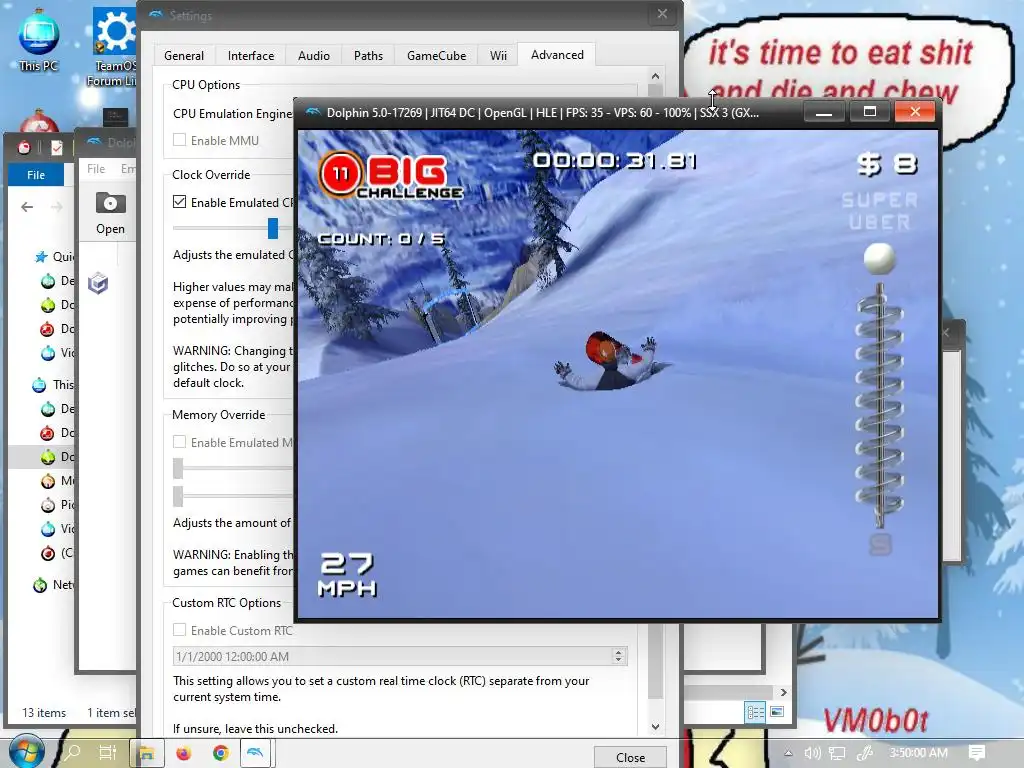Open the Windows Start menu orb
Viewport: 1024px width, 768px height.
[25, 752]
